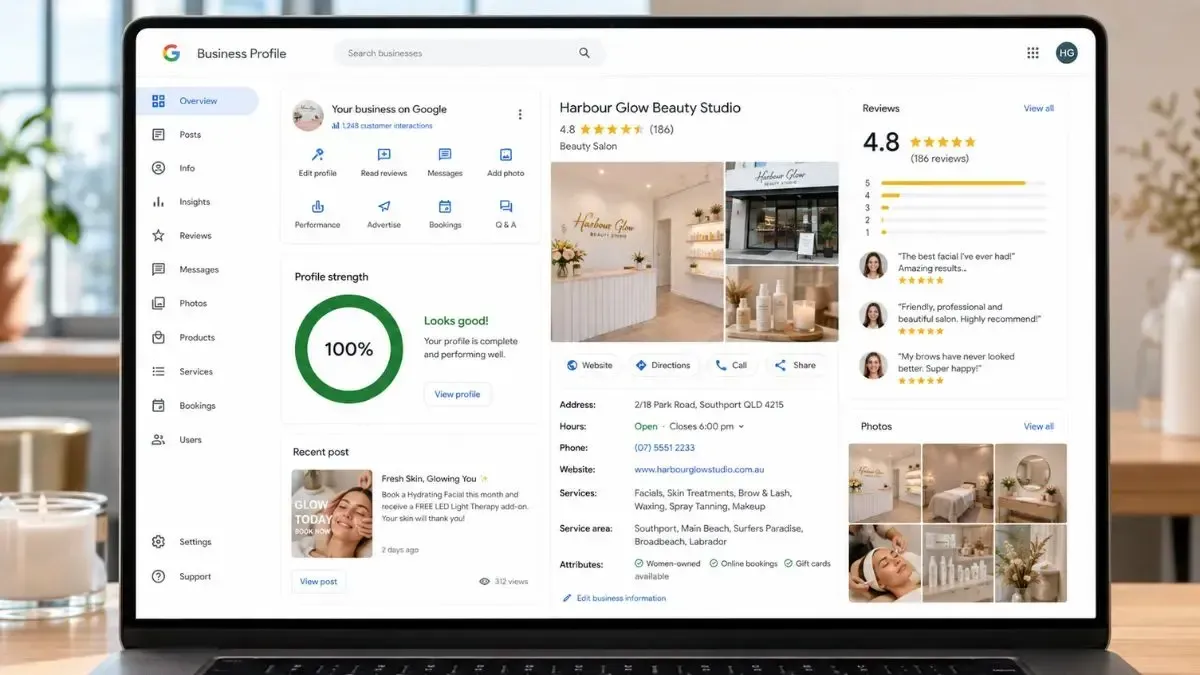Image resolution: width=1200 pixels, height=675 pixels.
Task: Click the Messages quick action icon
Action: (x=445, y=155)
